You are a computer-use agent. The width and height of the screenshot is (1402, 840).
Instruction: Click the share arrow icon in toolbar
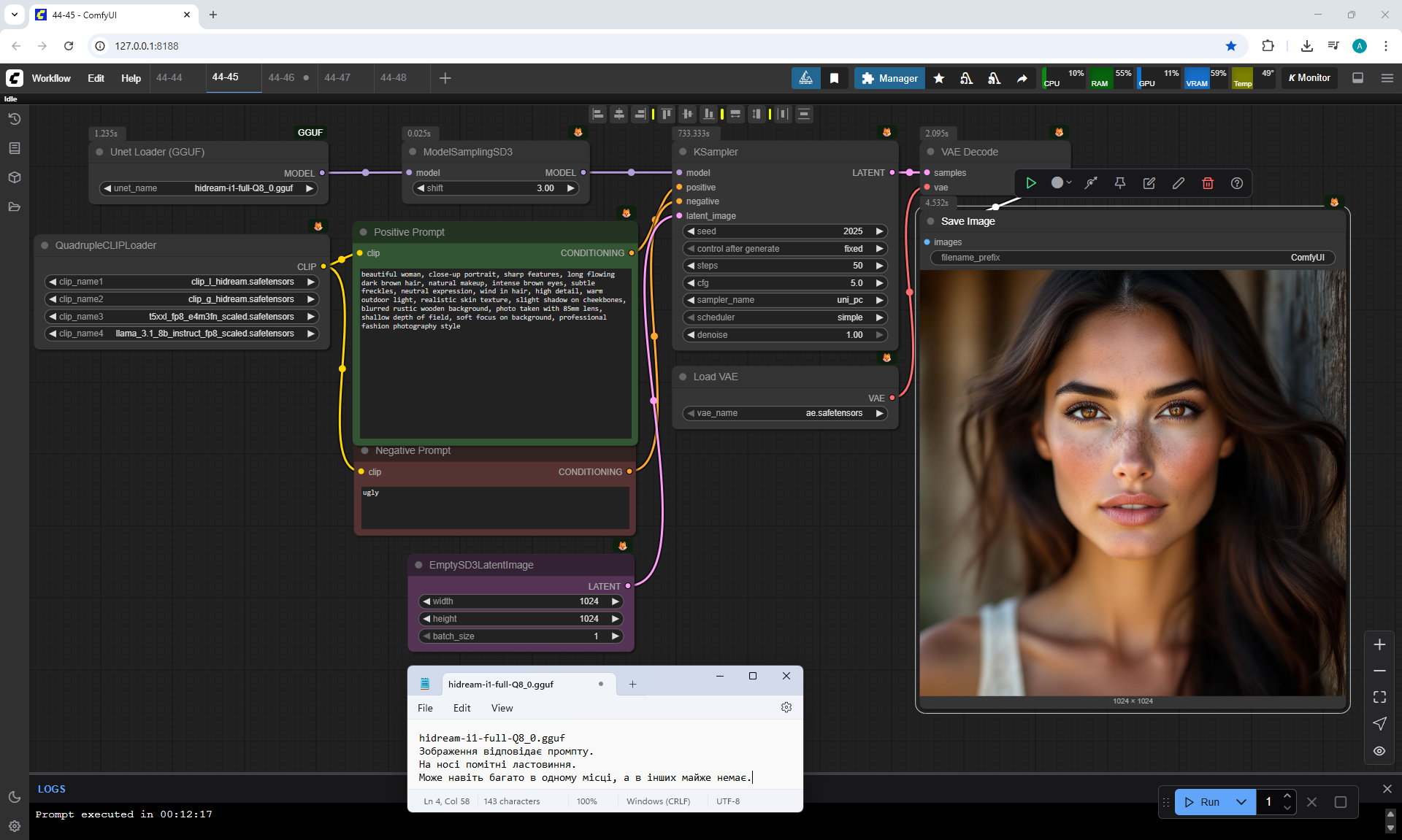1022,78
